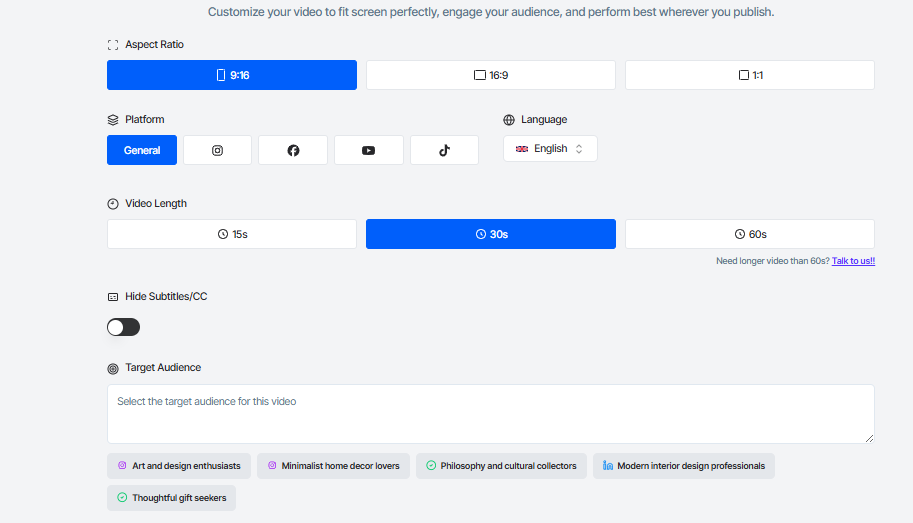Open the English language dropdown
The image size is (913, 523).
click(550, 148)
